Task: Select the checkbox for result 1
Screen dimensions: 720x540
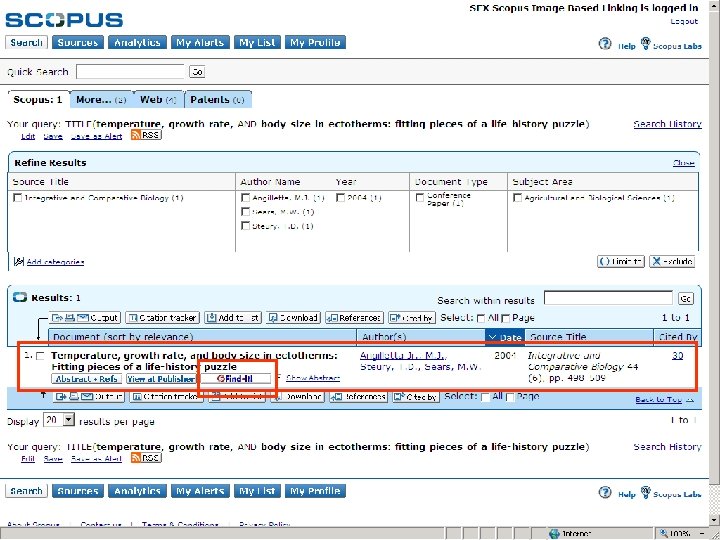Action: pos(40,356)
